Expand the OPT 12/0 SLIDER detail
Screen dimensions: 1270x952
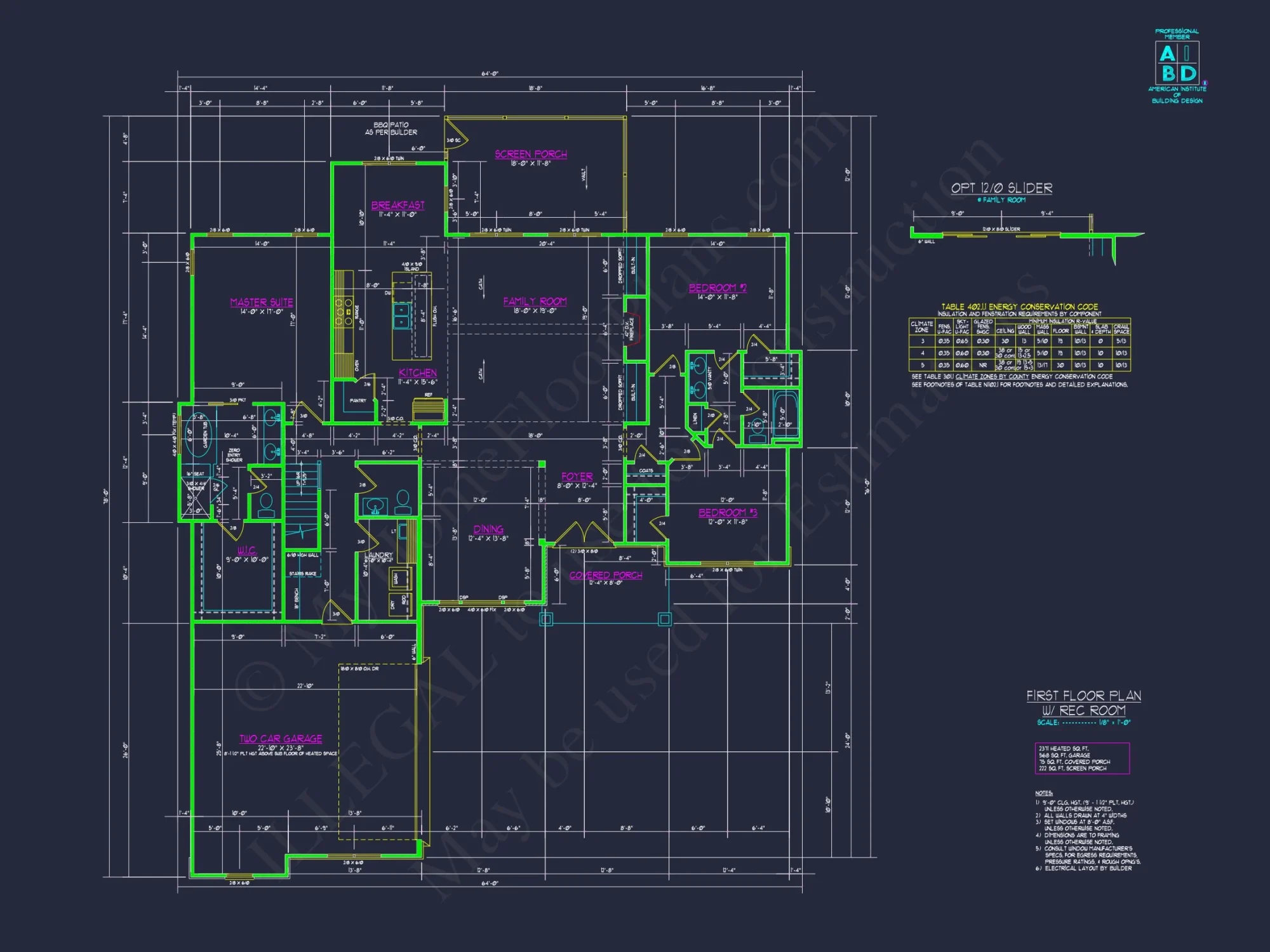click(1002, 189)
